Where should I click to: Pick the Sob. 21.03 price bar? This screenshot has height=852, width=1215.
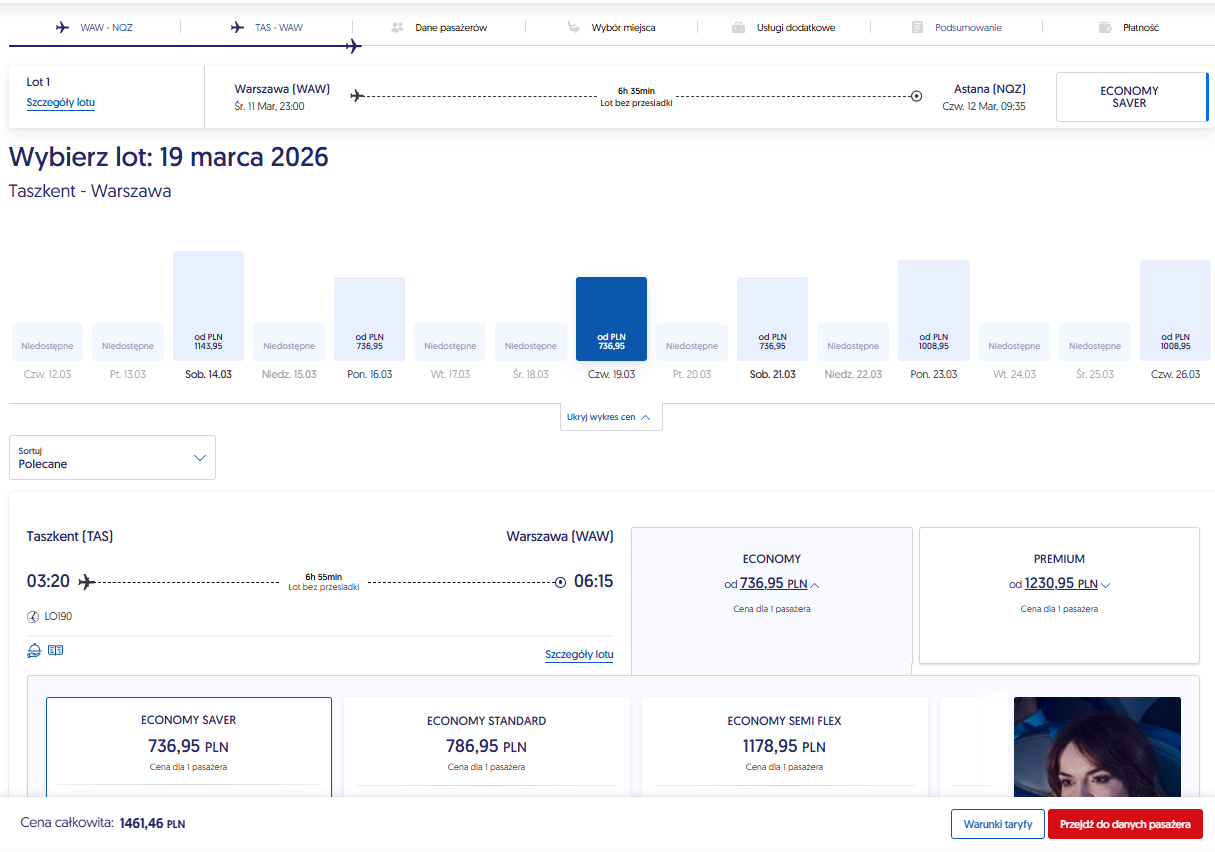click(x=772, y=319)
